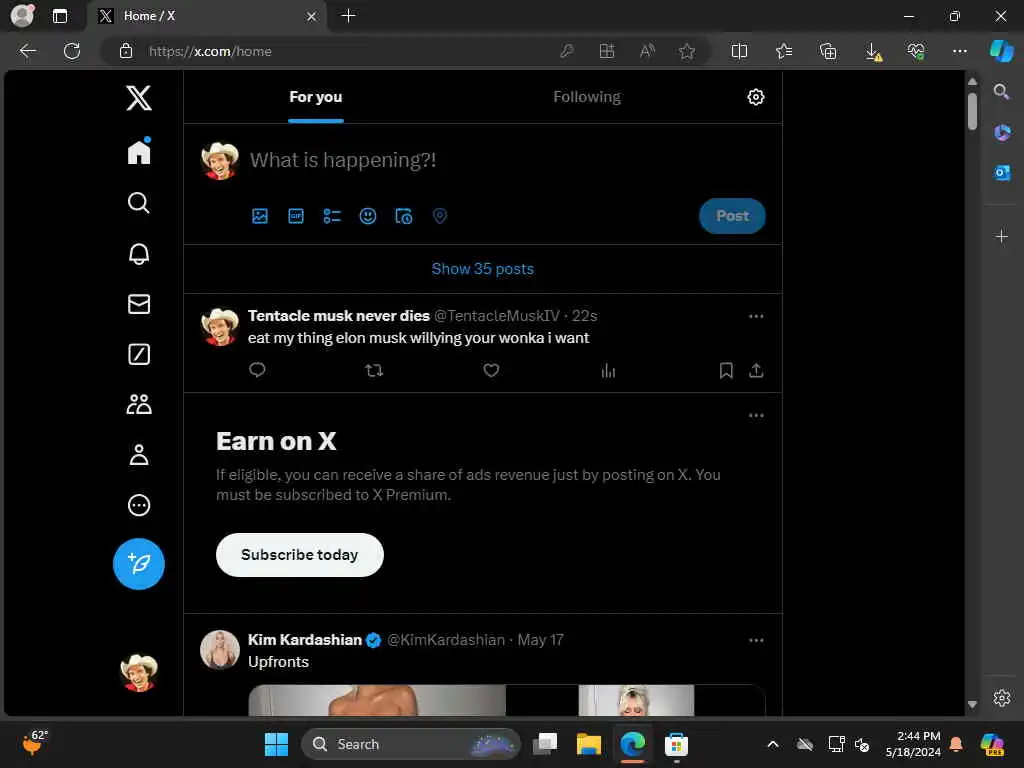Image resolution: width=1024 pixels, height=768 pixels.
Task: Add media image to the post
Action: pyautogui.click(x=260, y=216)
